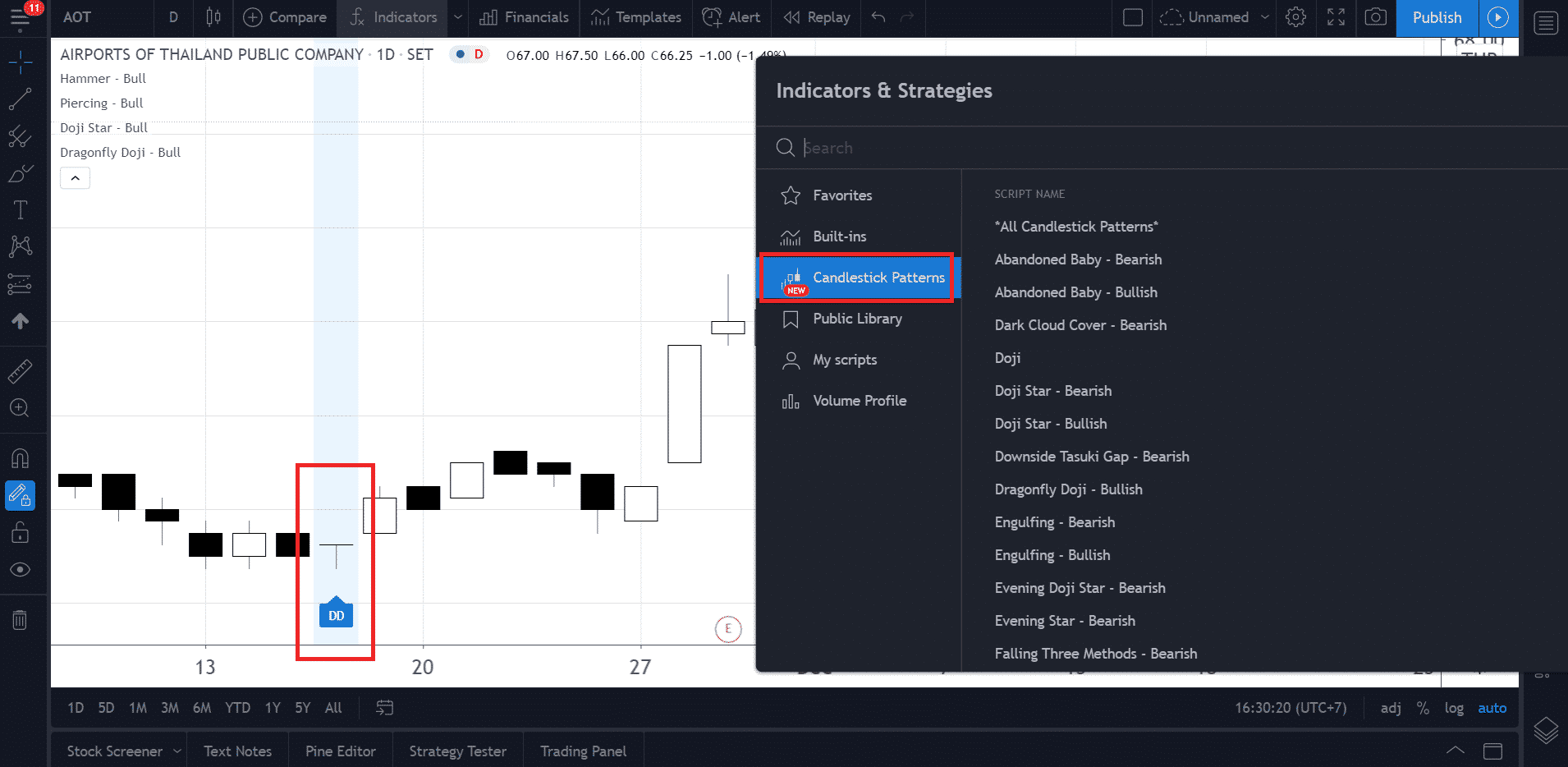
Task: Take a chart snapshot with camera
Action: click(x=1376, y=17)
